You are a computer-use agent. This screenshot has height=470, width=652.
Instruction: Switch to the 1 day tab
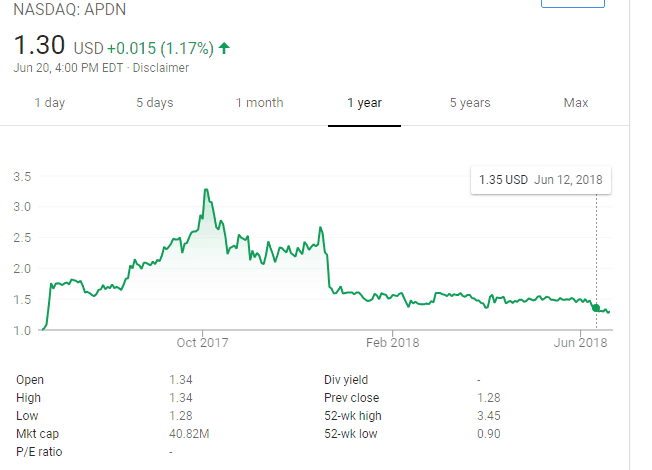pos(51,103)
